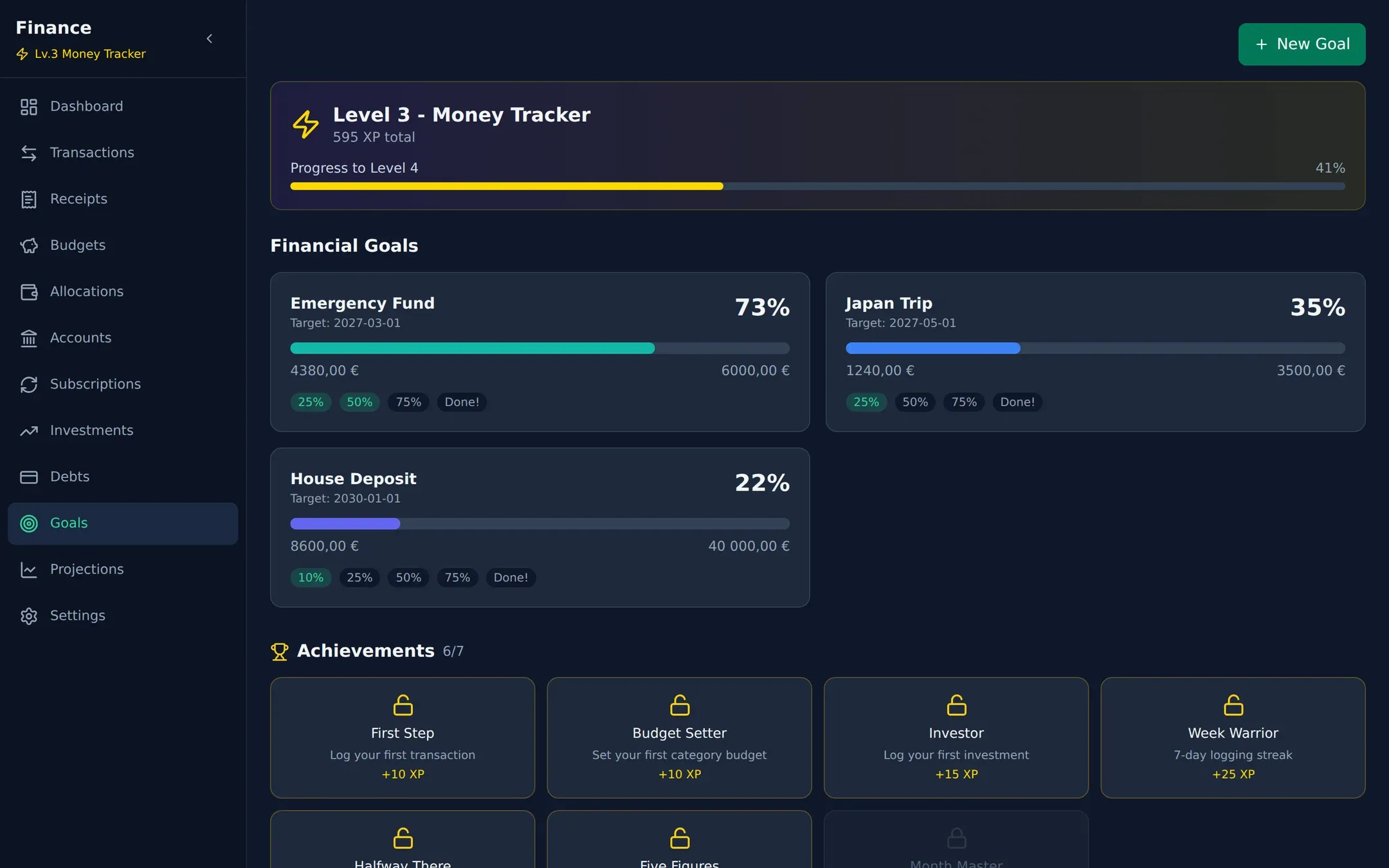Click the 595 XP total text
This screenshot has height=868, width=1389.
[x=374, y=138]
